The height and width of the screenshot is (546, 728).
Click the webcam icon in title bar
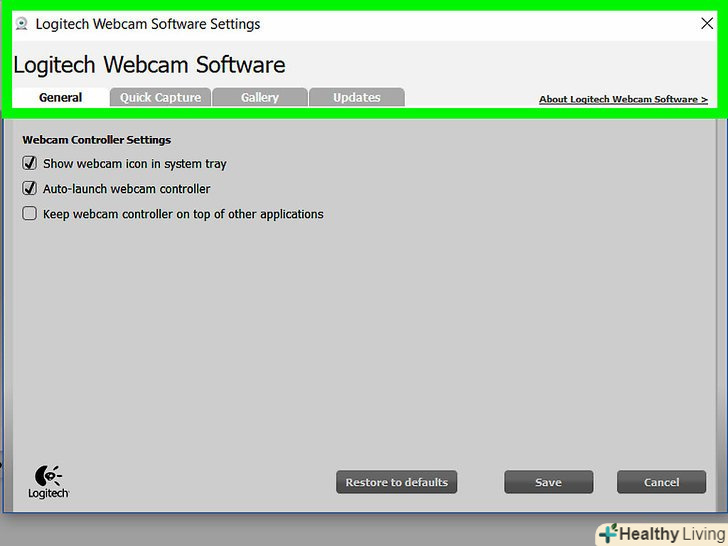pos(21,24)
